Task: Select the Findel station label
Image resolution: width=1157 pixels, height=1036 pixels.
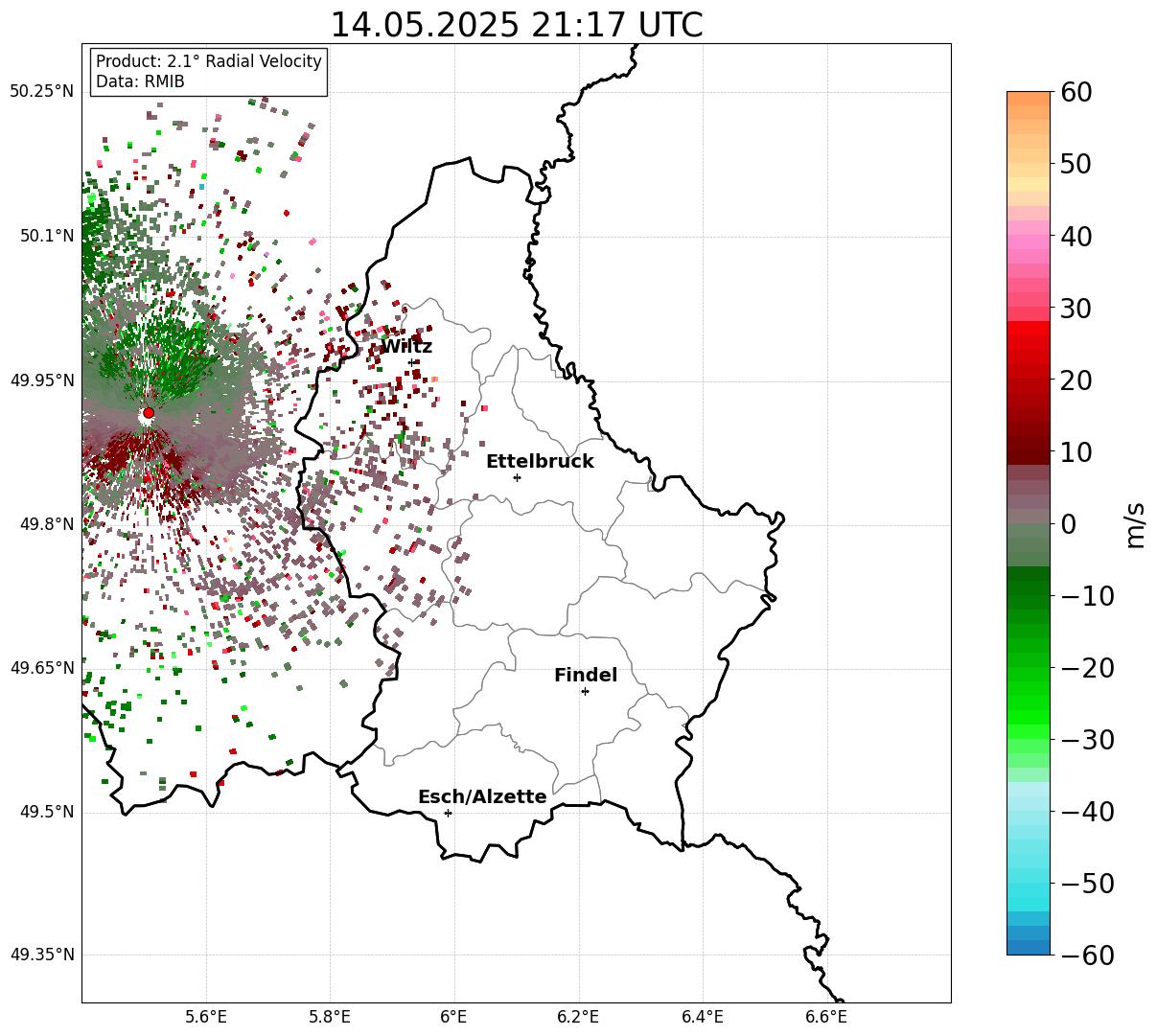Action: [586, 675]
